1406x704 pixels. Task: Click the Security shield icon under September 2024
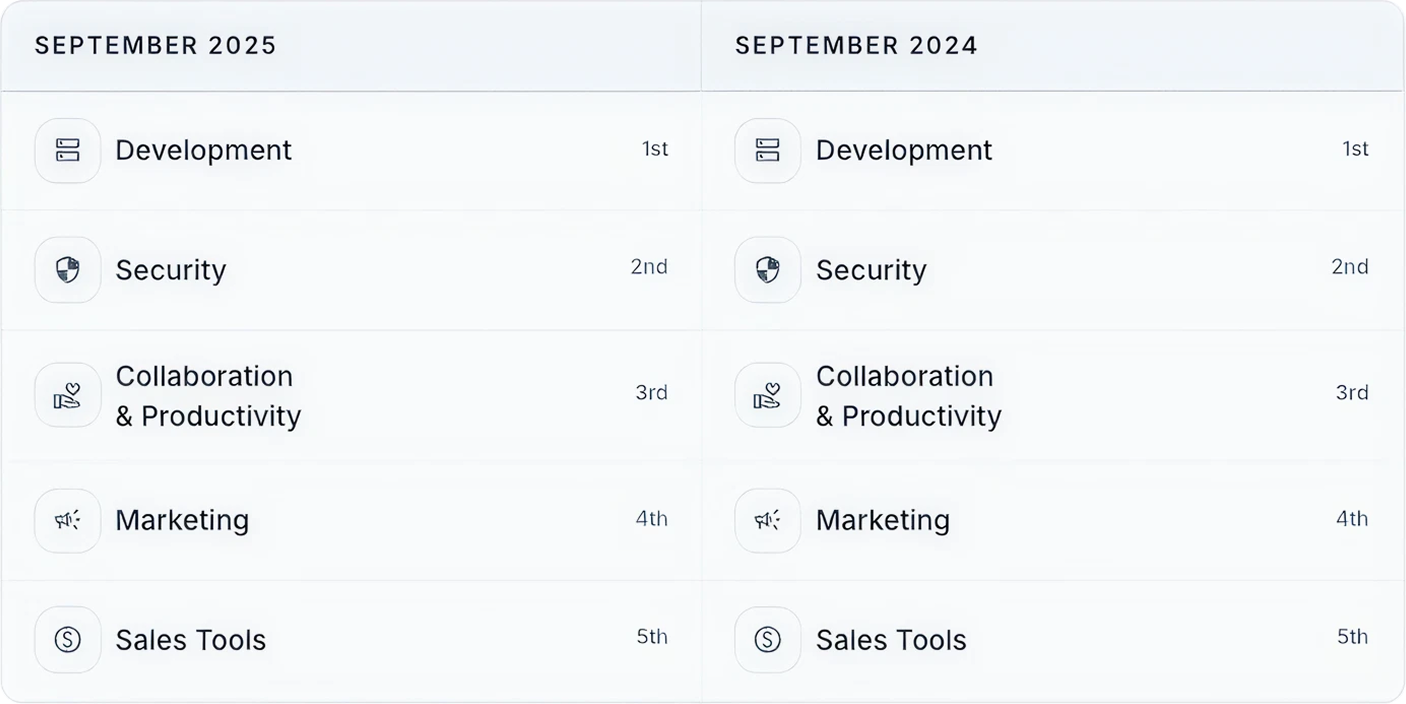pyautogui.click(x=767, y=270)
